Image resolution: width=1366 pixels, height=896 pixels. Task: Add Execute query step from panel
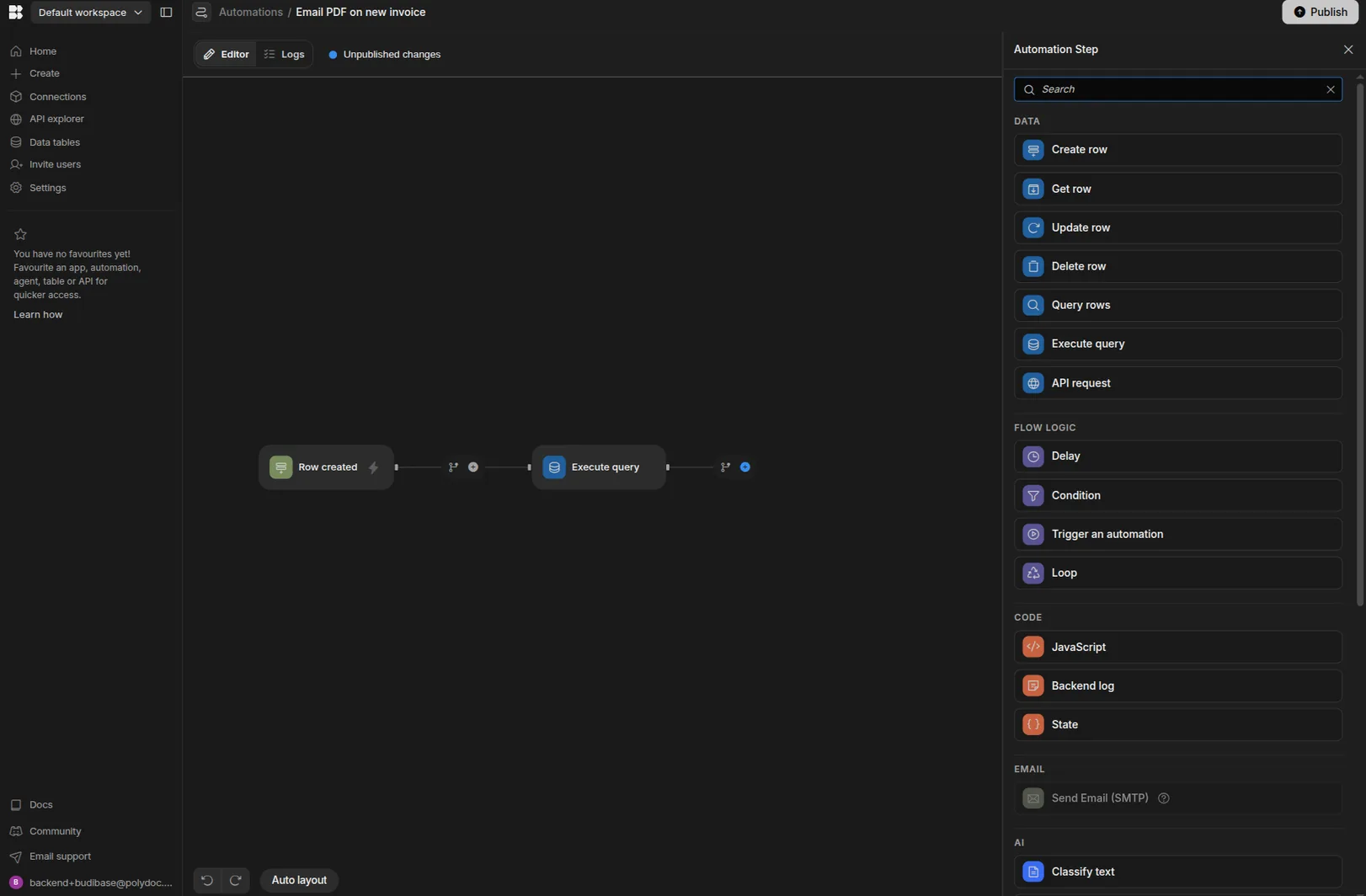pyautogui.click(x=1178, y=344)
